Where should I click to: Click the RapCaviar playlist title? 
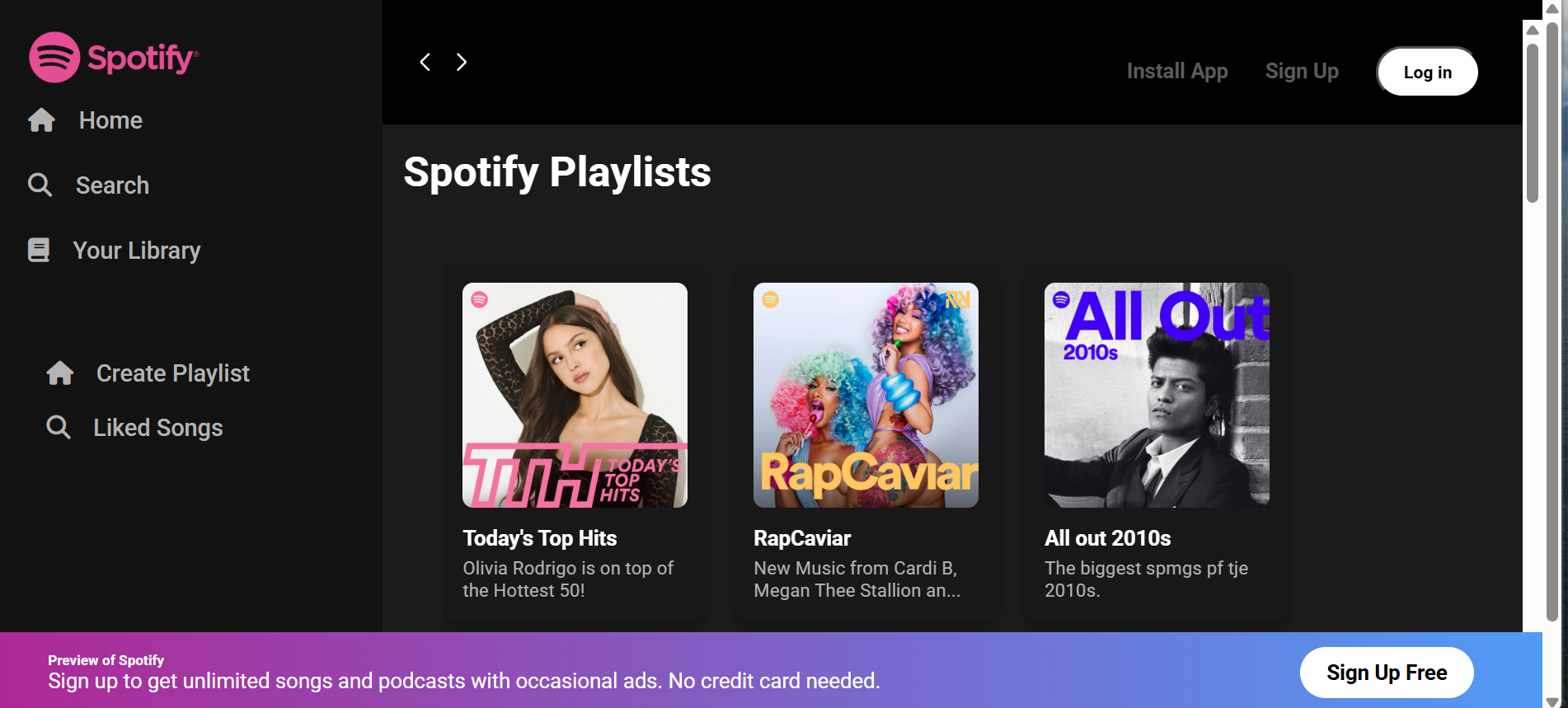click(x=802, y=538)
